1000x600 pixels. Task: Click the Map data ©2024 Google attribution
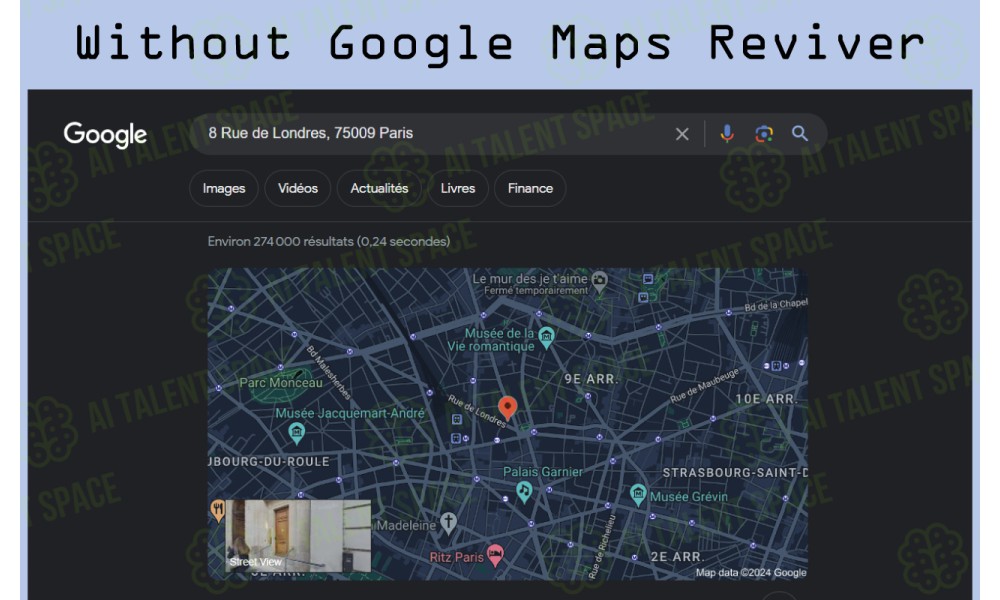[x=751, y=573]
